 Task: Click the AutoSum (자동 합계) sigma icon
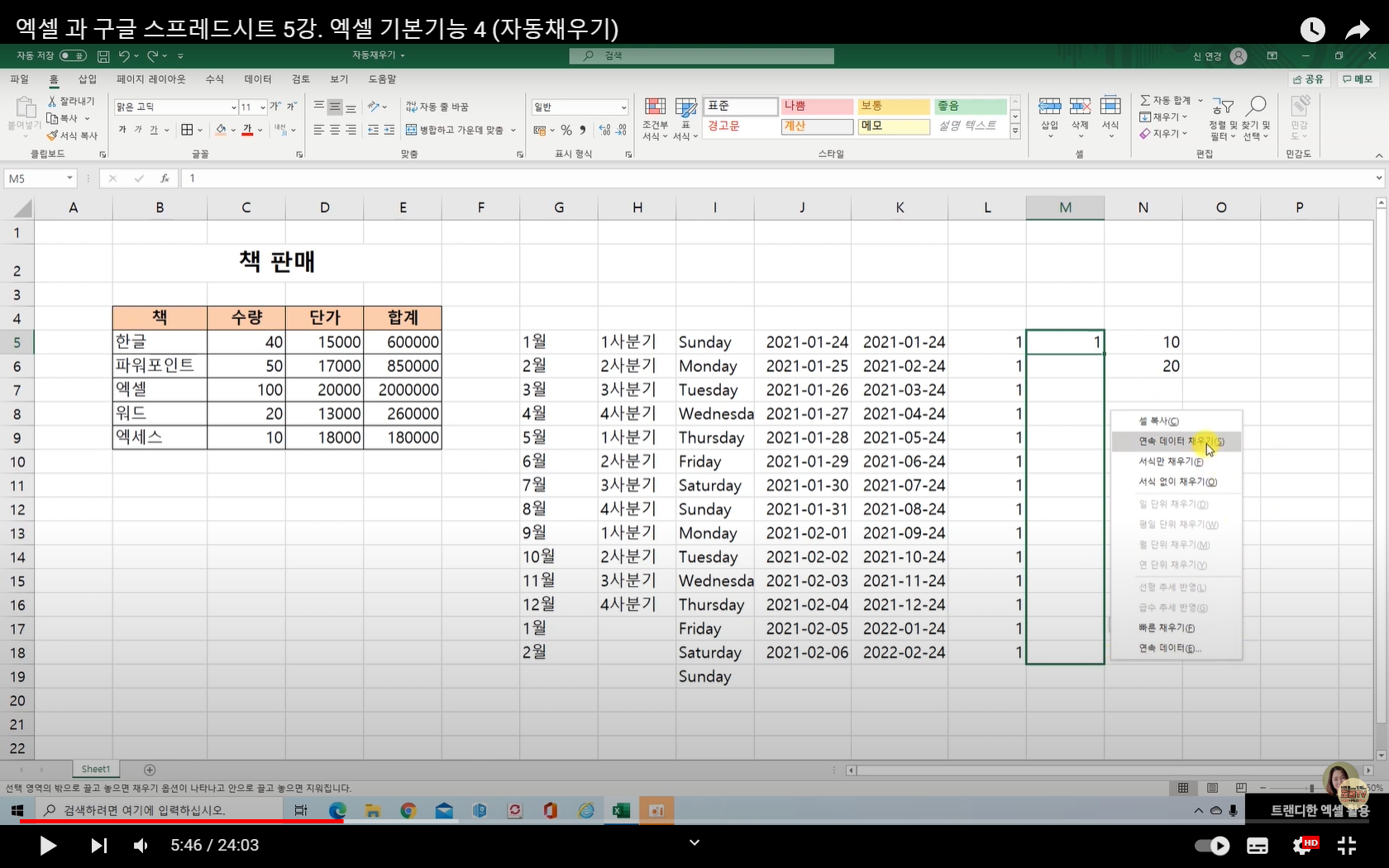(x=1145, y=100)
